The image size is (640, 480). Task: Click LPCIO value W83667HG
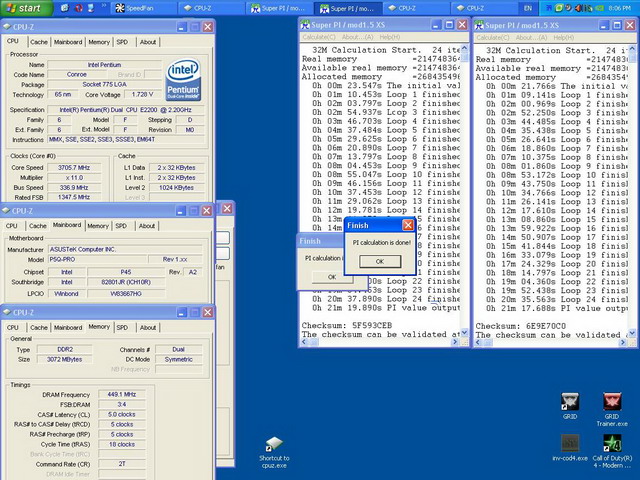(x=126, y=293)
